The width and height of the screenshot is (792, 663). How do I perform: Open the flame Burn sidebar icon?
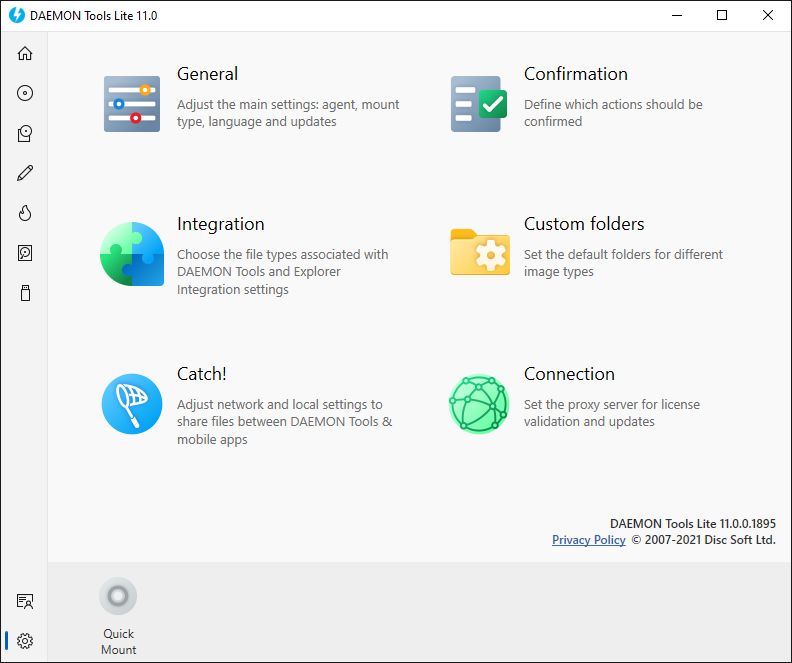[25, 213]
